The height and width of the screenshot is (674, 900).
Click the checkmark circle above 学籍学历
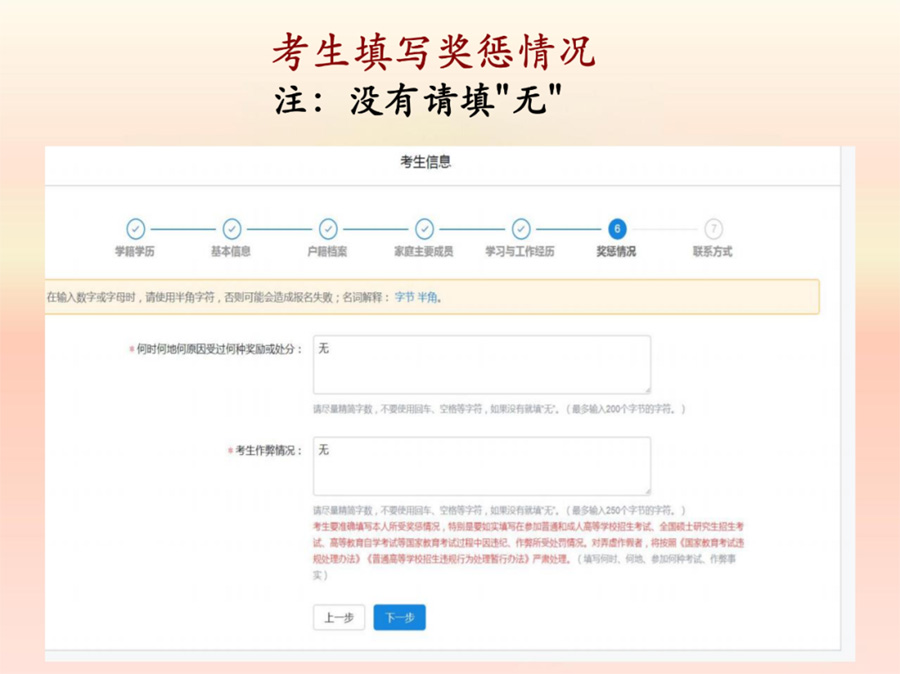click(x=135, y=229)
